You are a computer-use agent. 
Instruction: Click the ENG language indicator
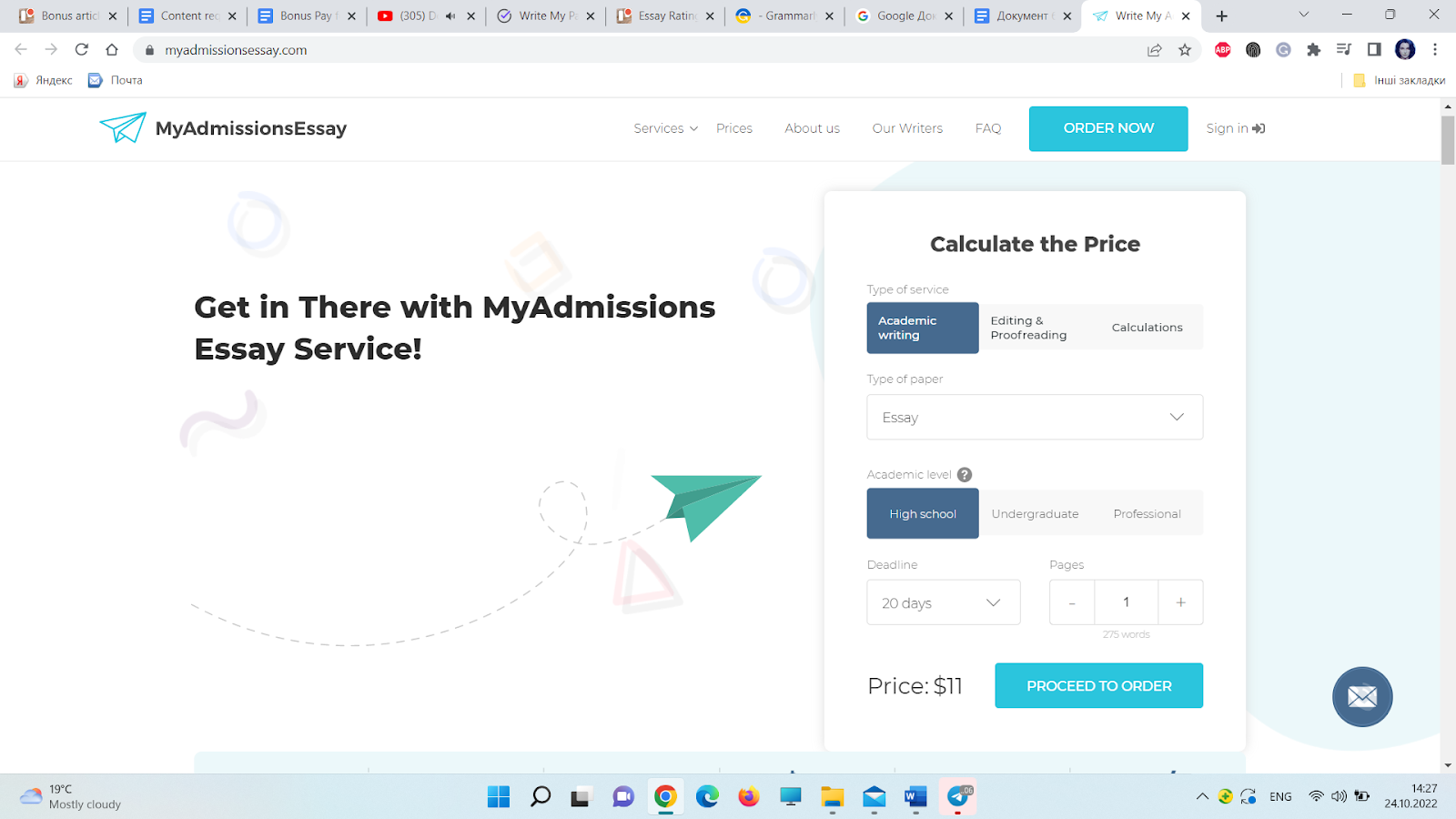click(x=1280, y=797)
